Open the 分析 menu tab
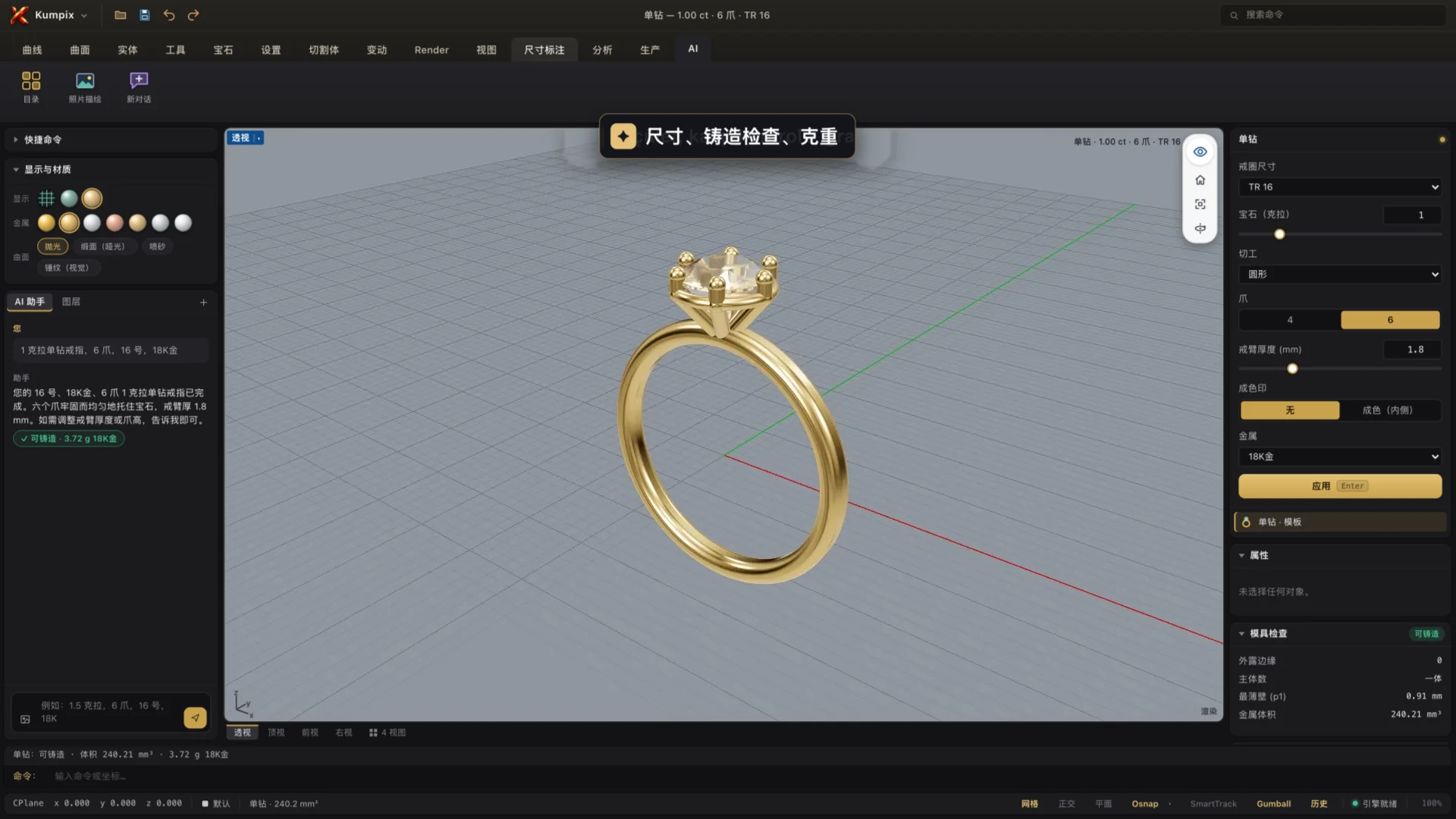Image resolution: width=1456 pixels, height=819 pixels. point(602,50)
